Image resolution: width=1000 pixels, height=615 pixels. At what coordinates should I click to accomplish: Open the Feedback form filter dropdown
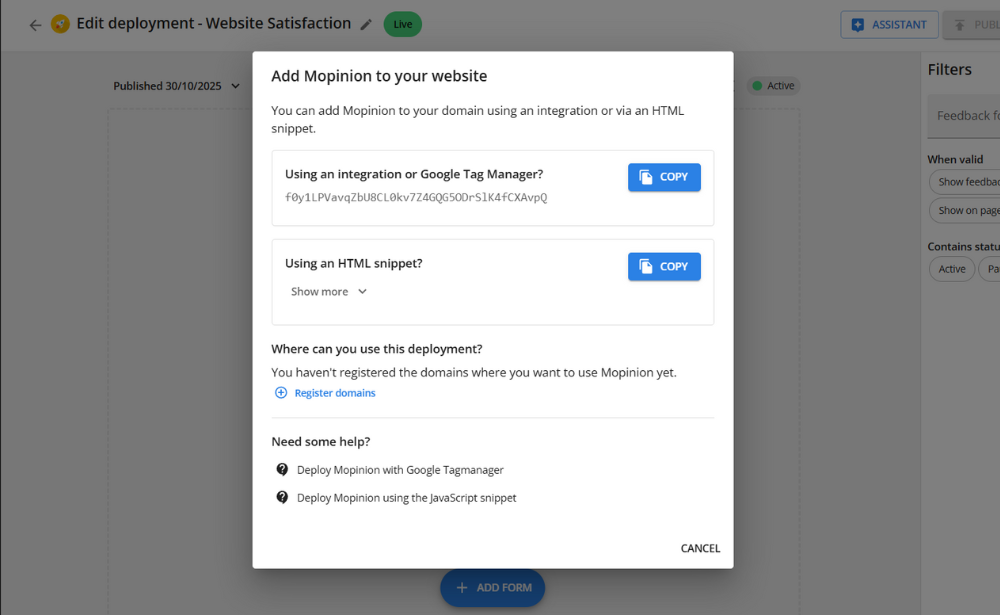coord(968,116)
